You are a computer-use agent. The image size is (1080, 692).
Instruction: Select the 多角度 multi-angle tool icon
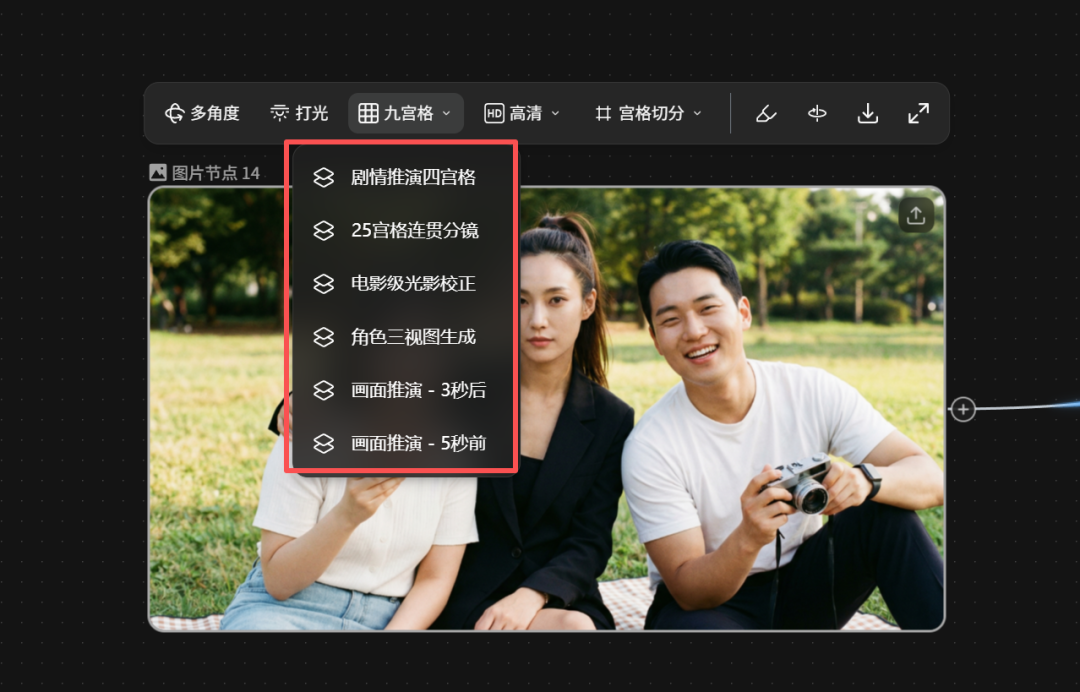coord(174,113)
